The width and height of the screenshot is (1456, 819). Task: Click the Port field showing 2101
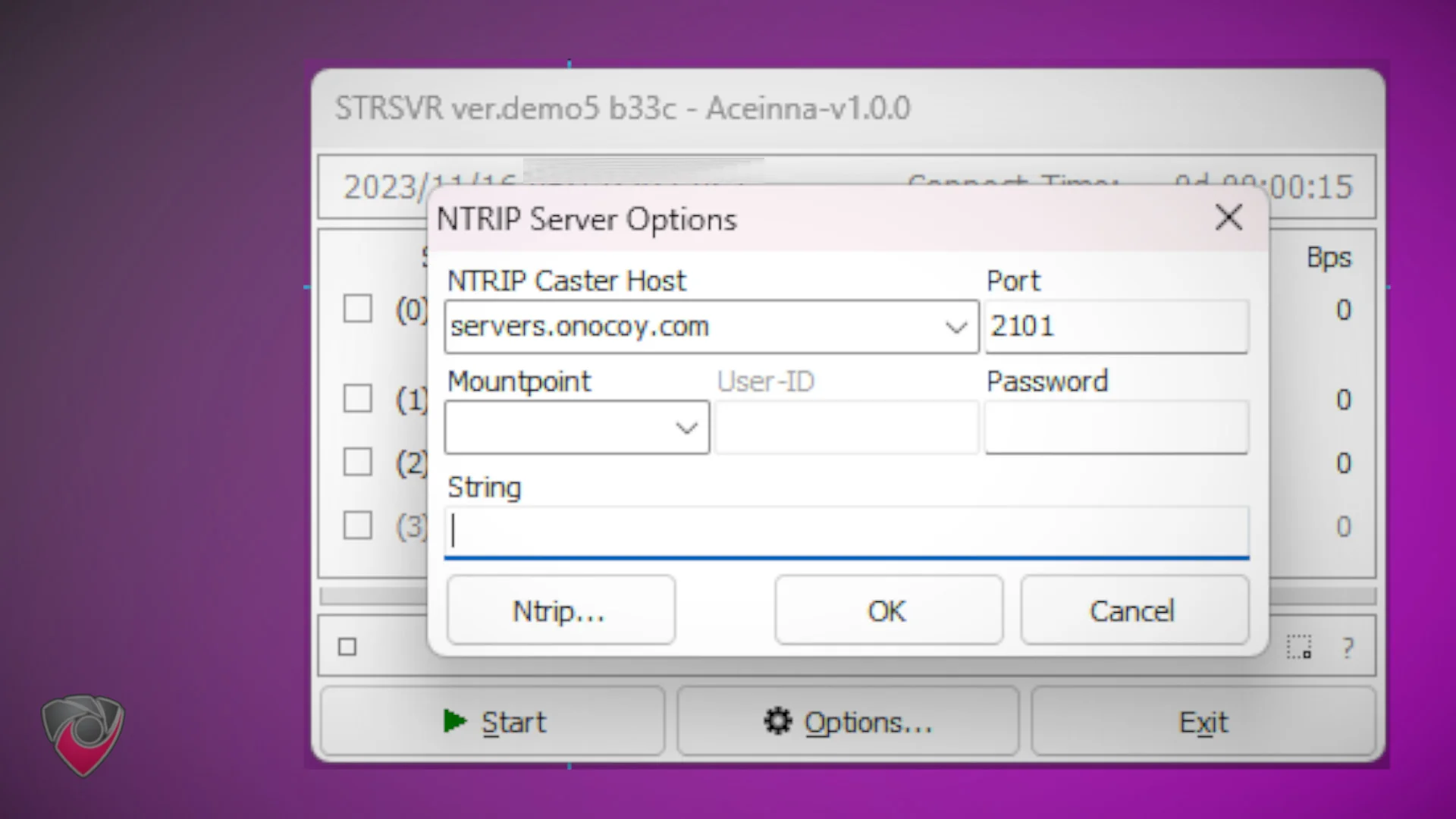point(1116,327)
